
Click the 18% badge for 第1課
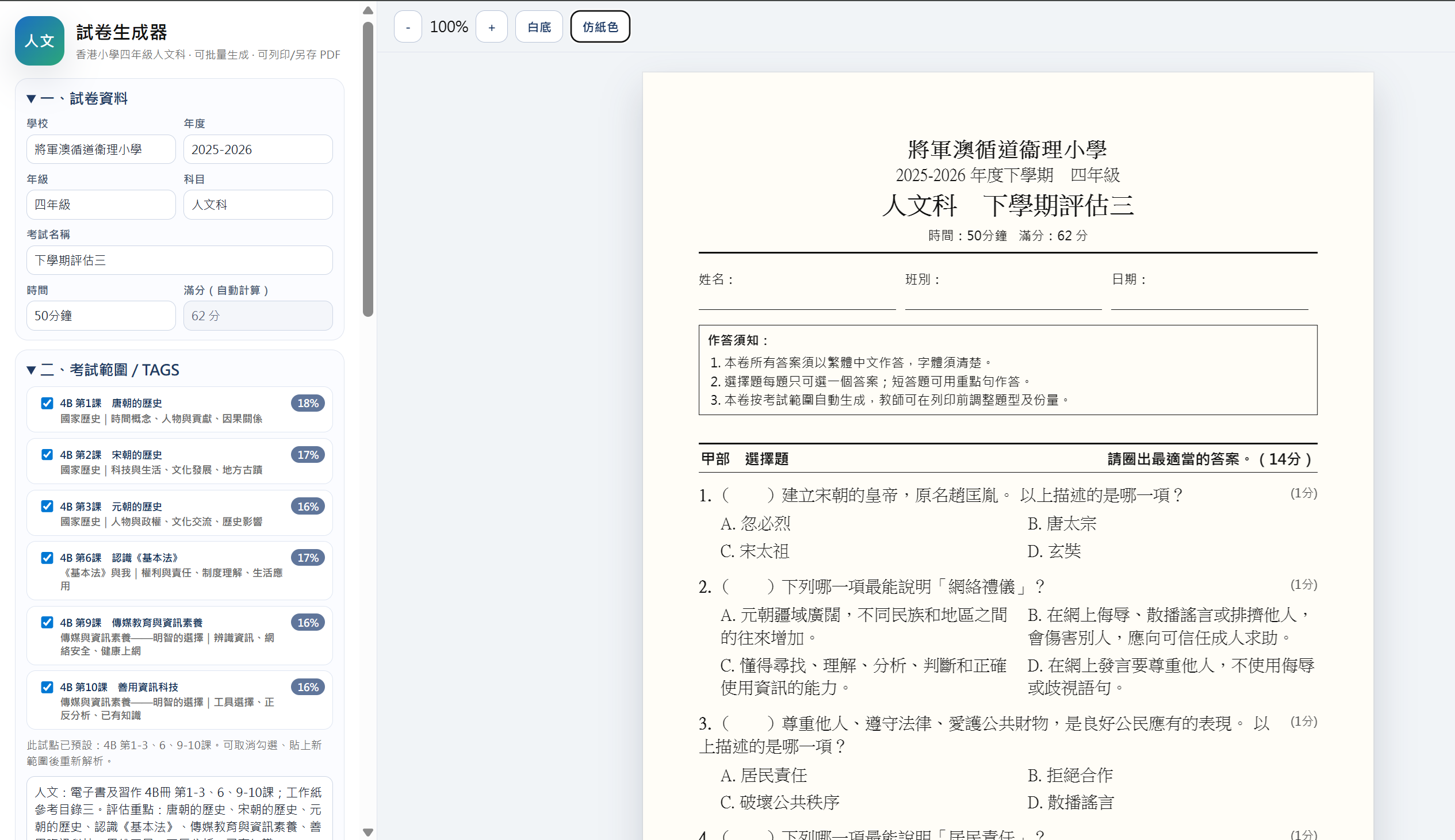coord(308,403)
